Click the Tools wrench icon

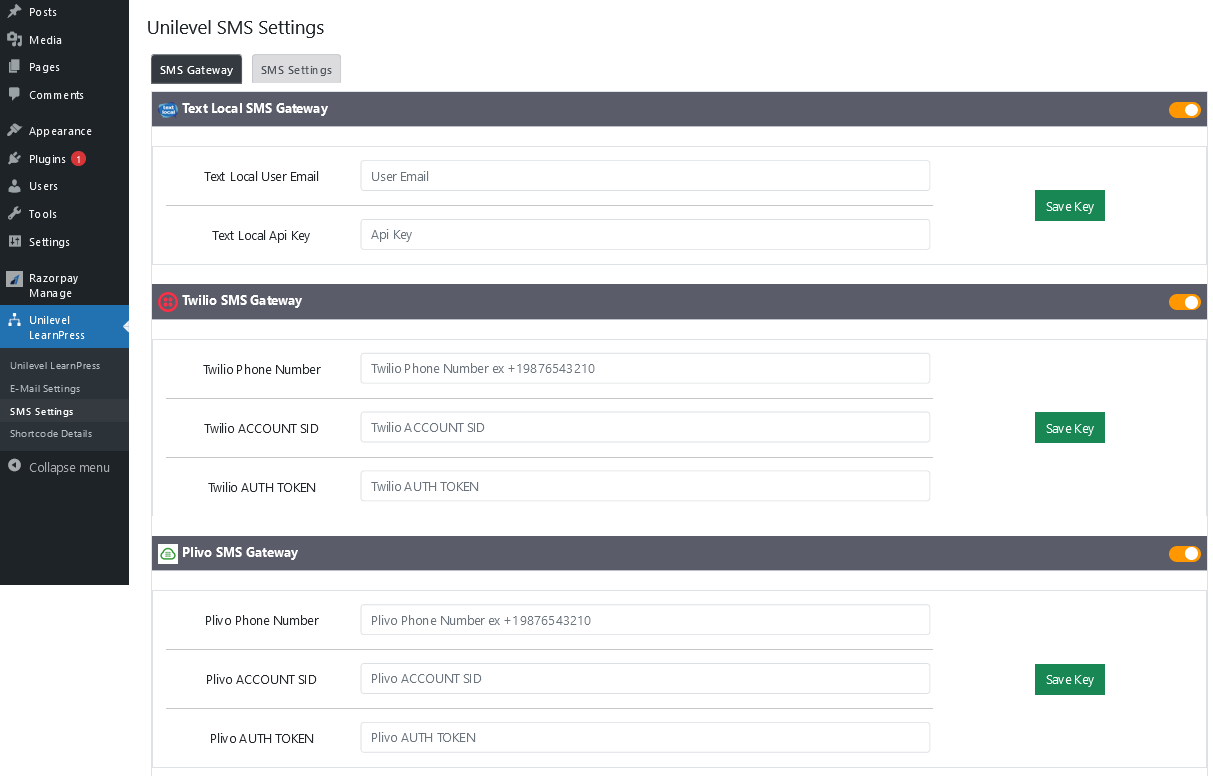[x=14, y=214]
